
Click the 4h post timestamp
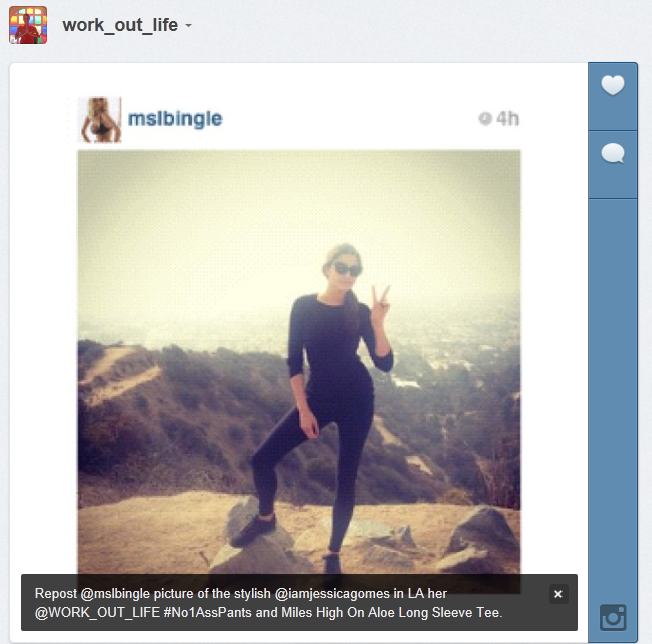pos(508,118)
